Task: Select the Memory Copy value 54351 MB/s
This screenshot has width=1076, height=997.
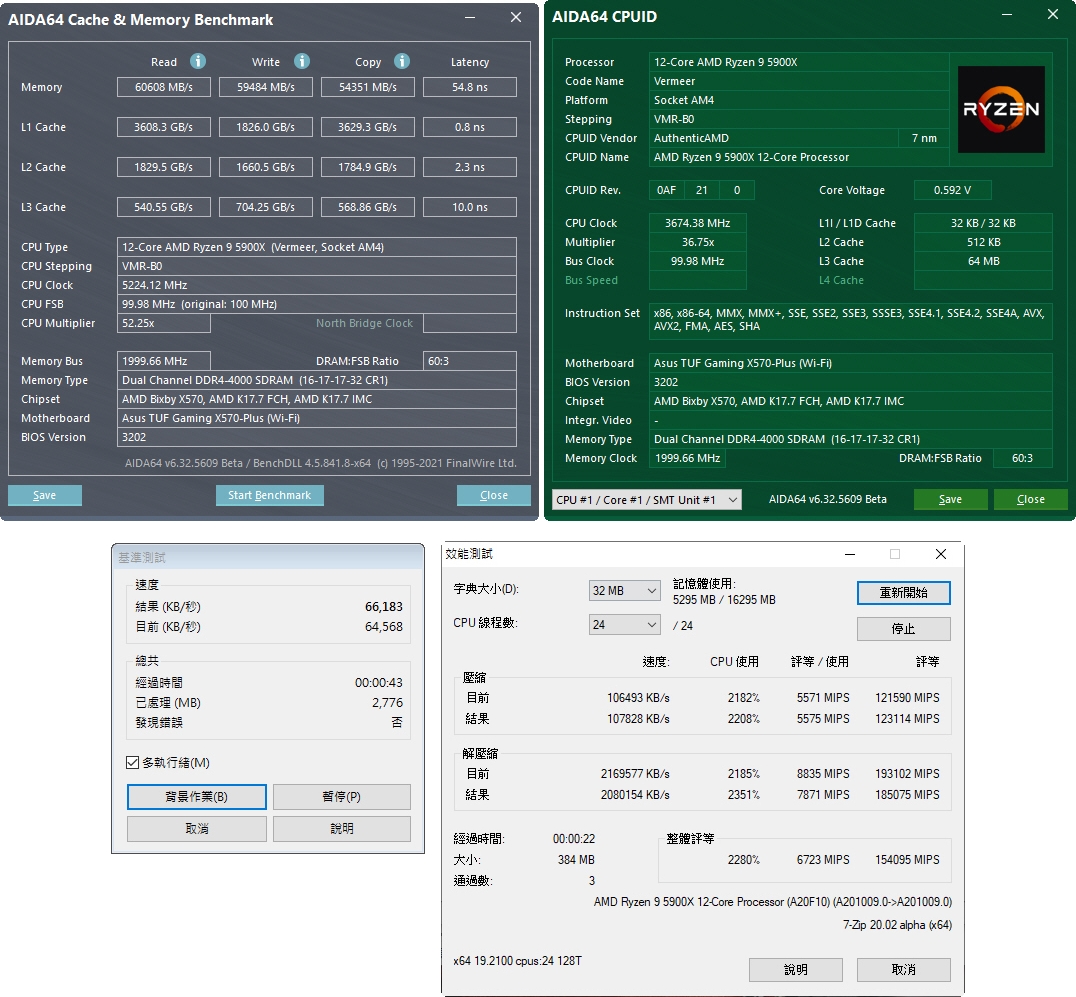Action: (x=368, y=87)
